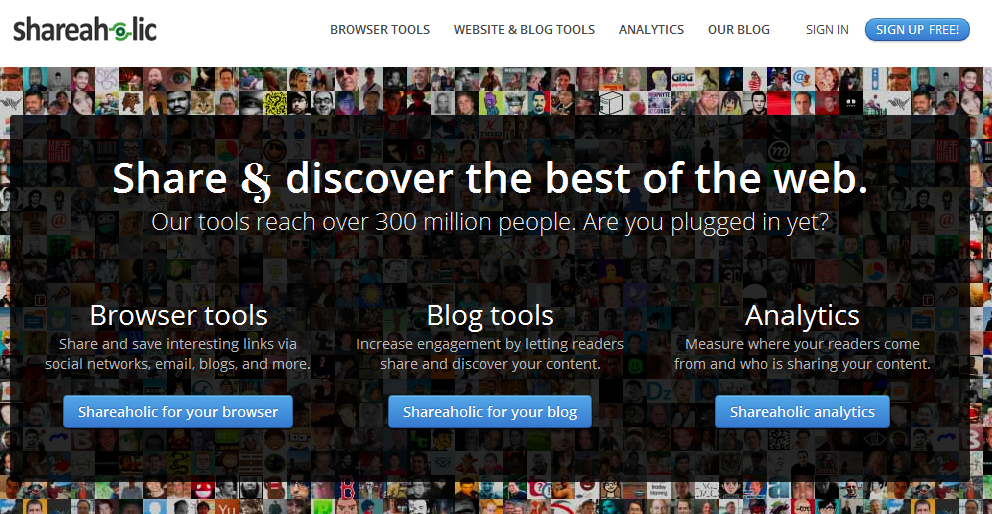Viewport: 992px width, 514px height.
Task: Open Website & Blog Tools menu
Action: pyautogui.click(x=524, y=30)
